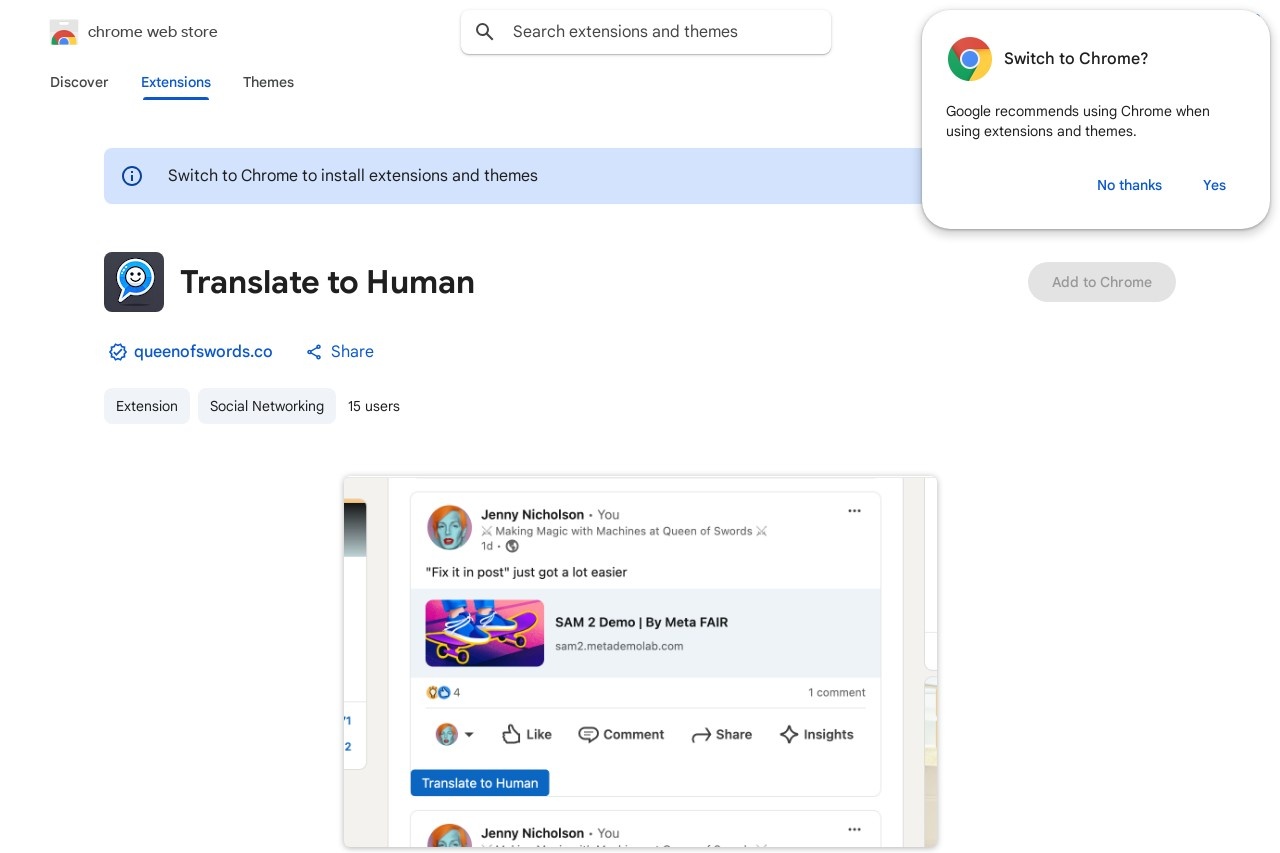Click the SAM 2 Demo thumbnail image

click(x=485, y=633)
